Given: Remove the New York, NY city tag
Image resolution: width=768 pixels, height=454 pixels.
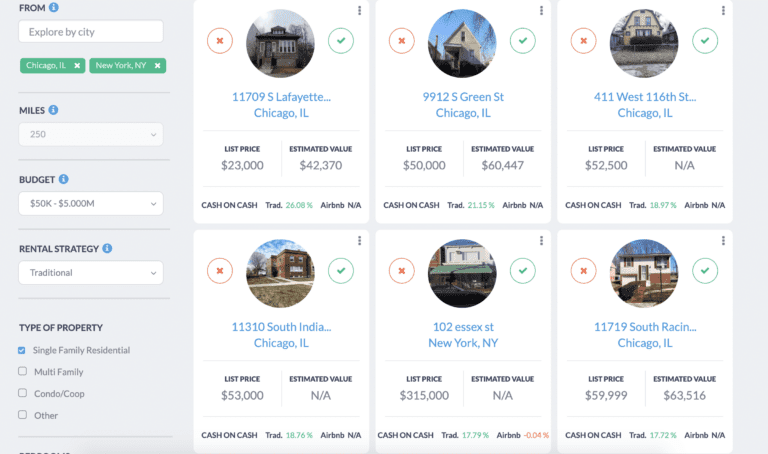Looking at the screenshot, I should [157, 65].
